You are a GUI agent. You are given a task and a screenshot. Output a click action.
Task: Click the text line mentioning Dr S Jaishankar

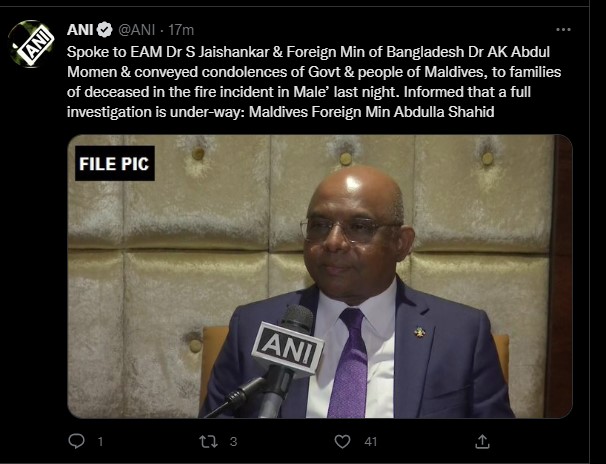pos(308,51)
